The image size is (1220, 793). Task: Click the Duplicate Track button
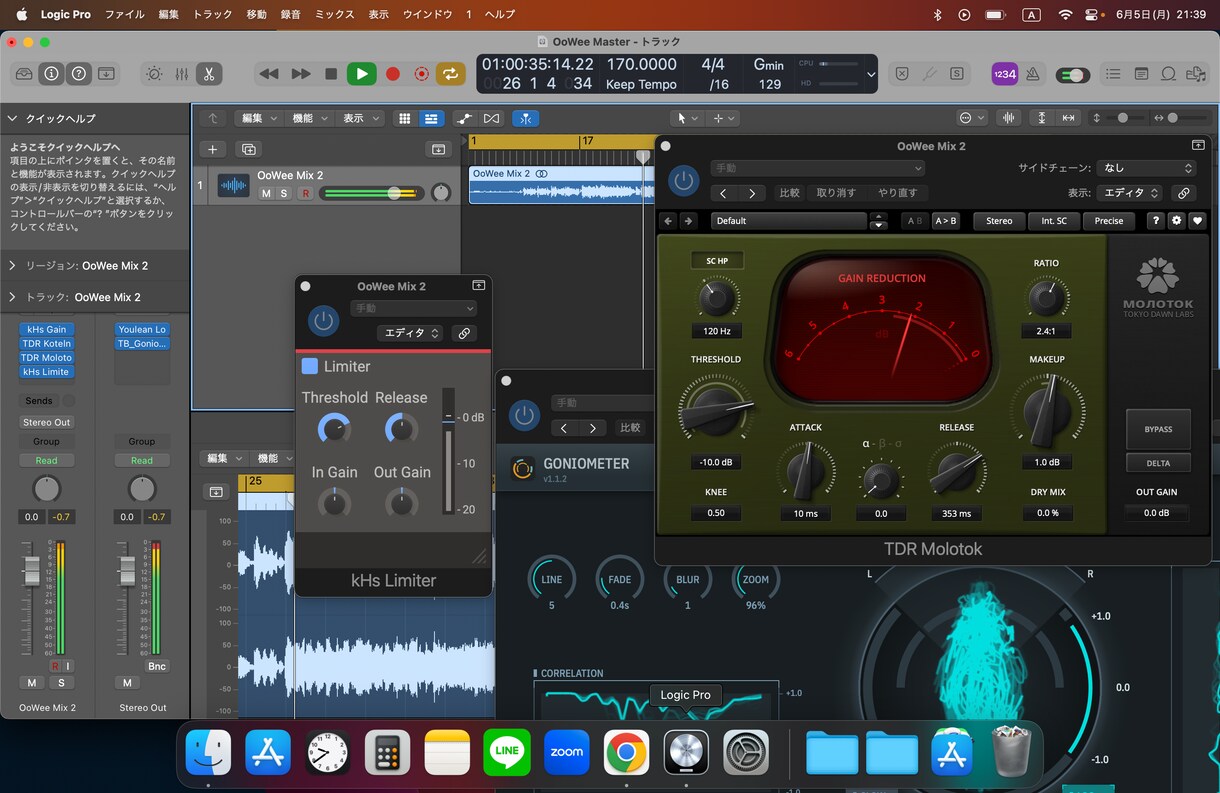point(249,149)
